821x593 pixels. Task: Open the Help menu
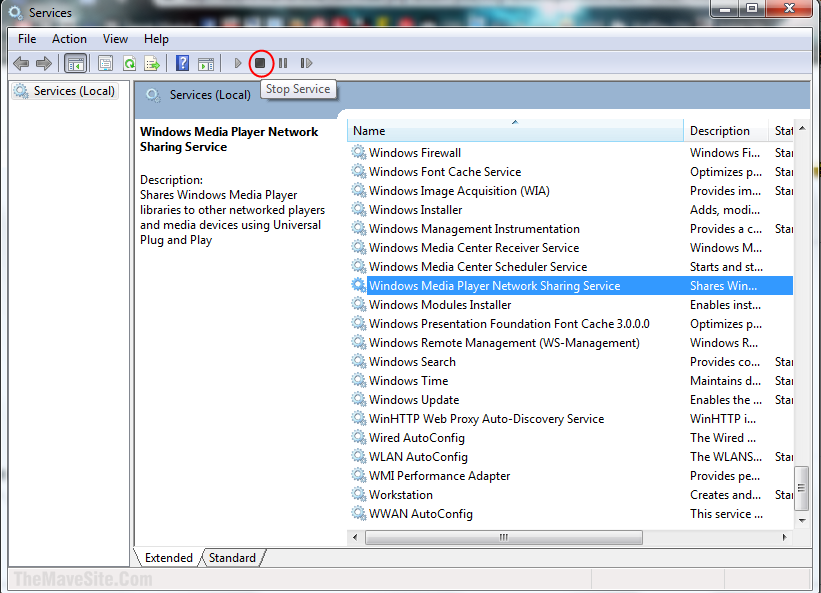pos(156,39)
